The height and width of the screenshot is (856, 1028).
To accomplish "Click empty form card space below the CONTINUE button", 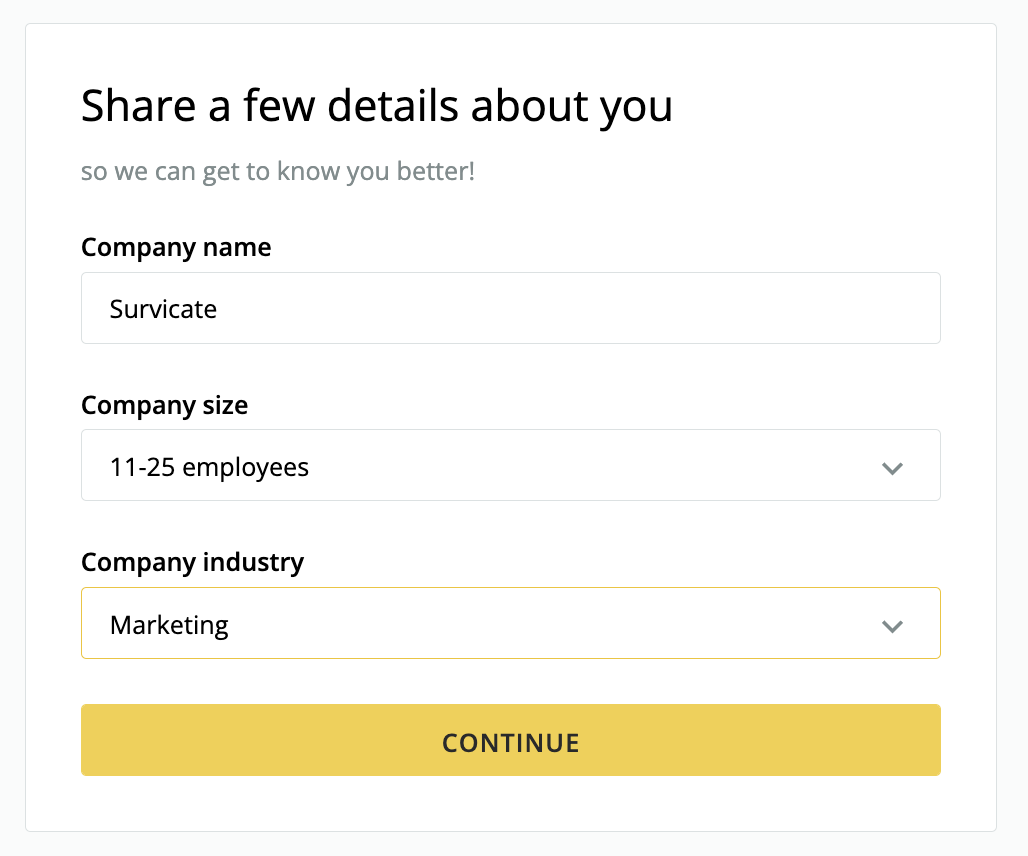I will 511,804.
